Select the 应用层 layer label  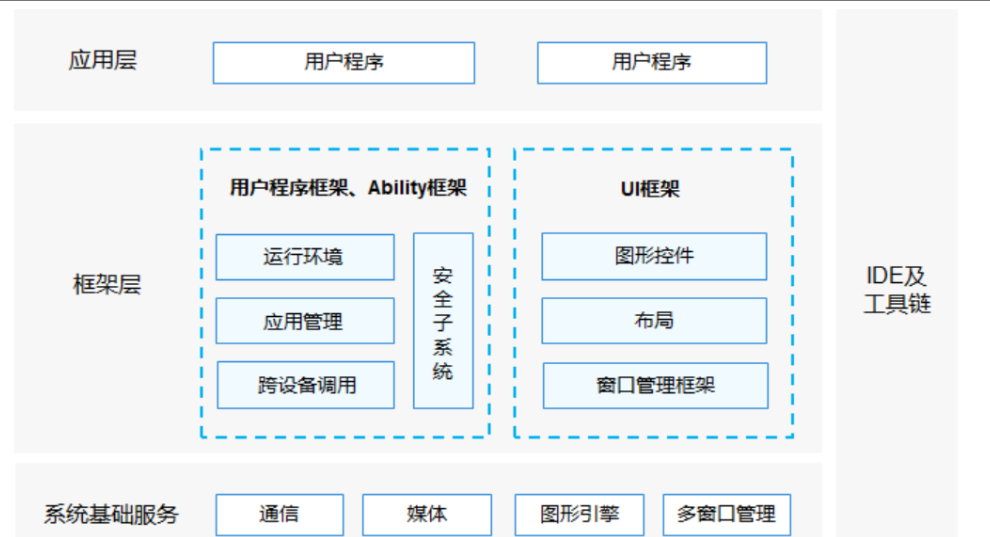pos(103,61)
